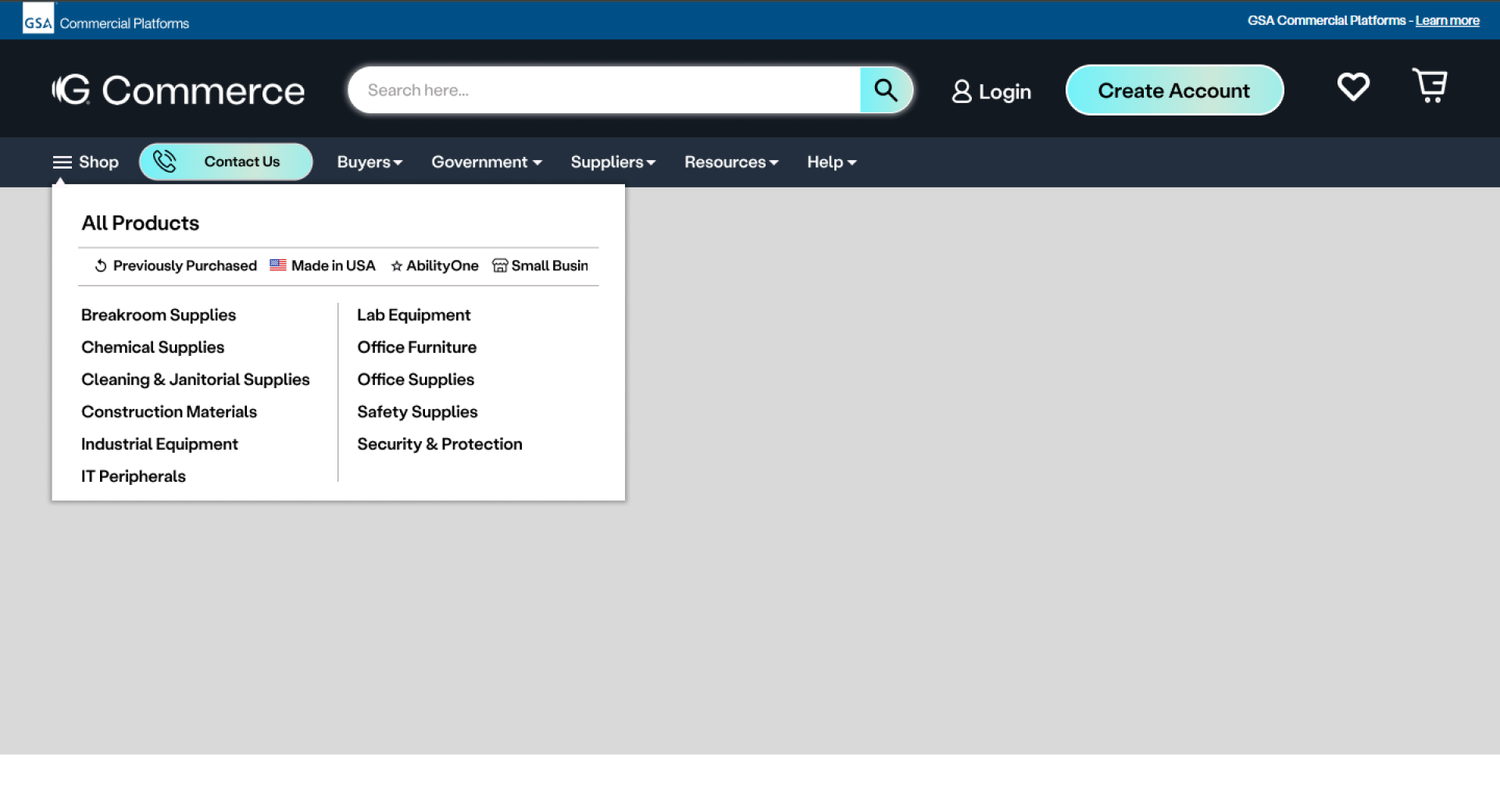
Task: Click the magnifying glass search button
Action: (x=886, y=90)
